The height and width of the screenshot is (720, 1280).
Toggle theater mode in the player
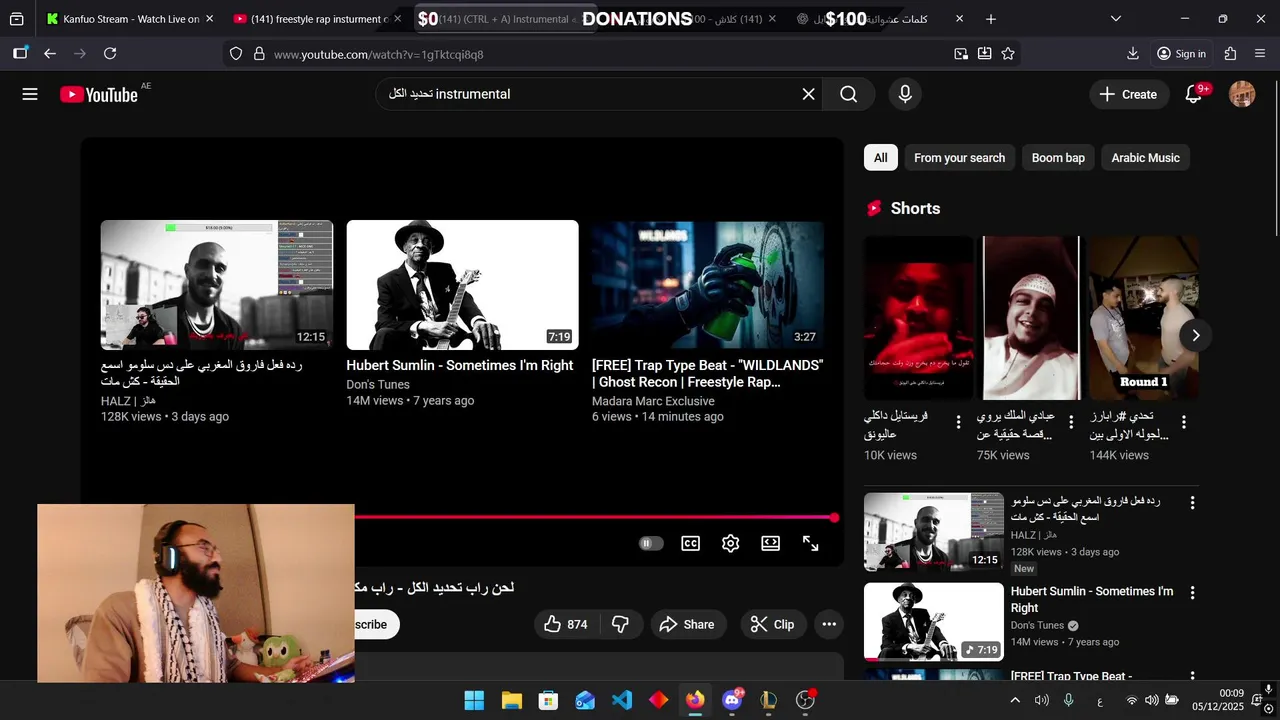coord(770,543)
